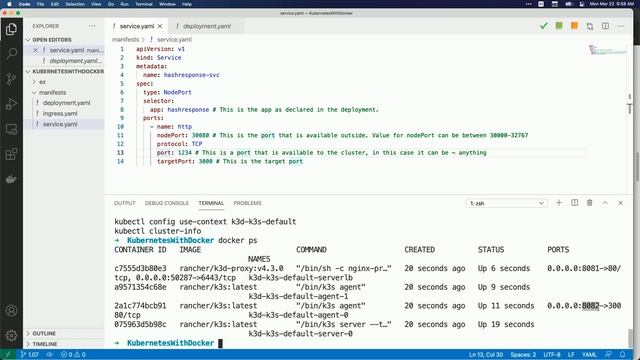The height and width of the screenshot is (360, 640).
Task: Open the Source Control view
Action: [x=11, y=79]
